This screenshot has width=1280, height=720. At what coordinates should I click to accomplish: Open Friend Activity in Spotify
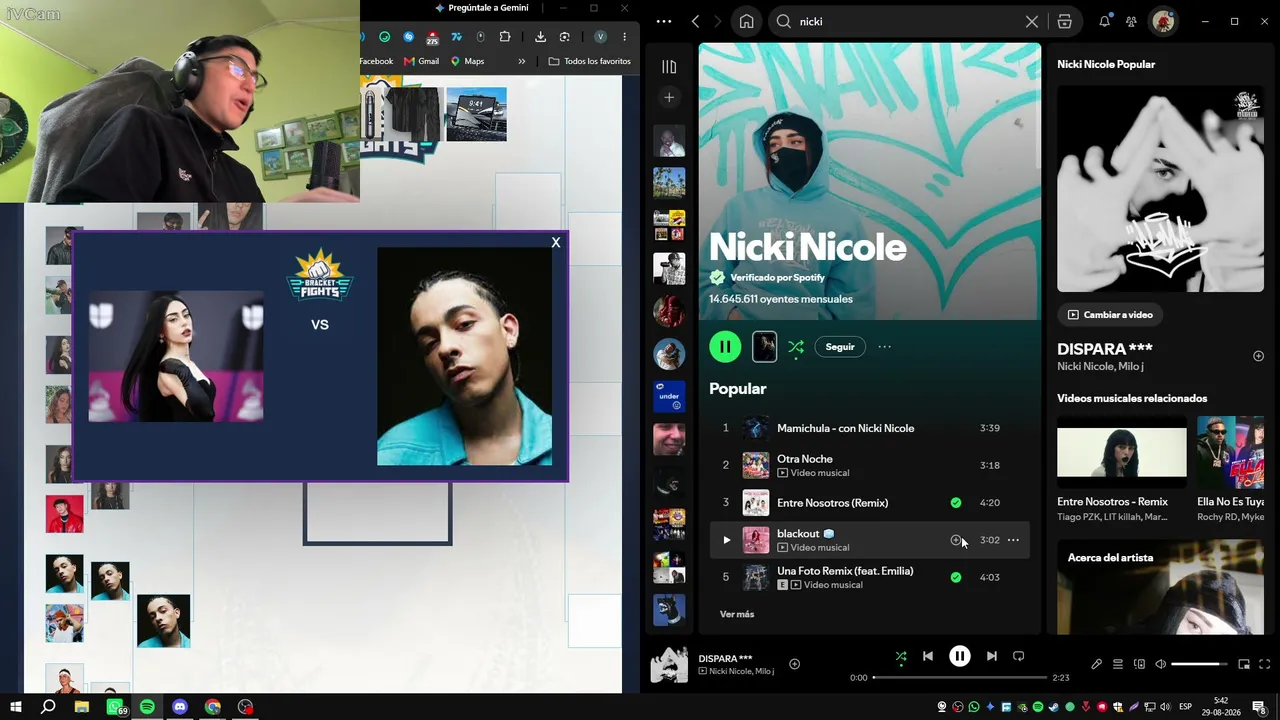coord(1131,21)
